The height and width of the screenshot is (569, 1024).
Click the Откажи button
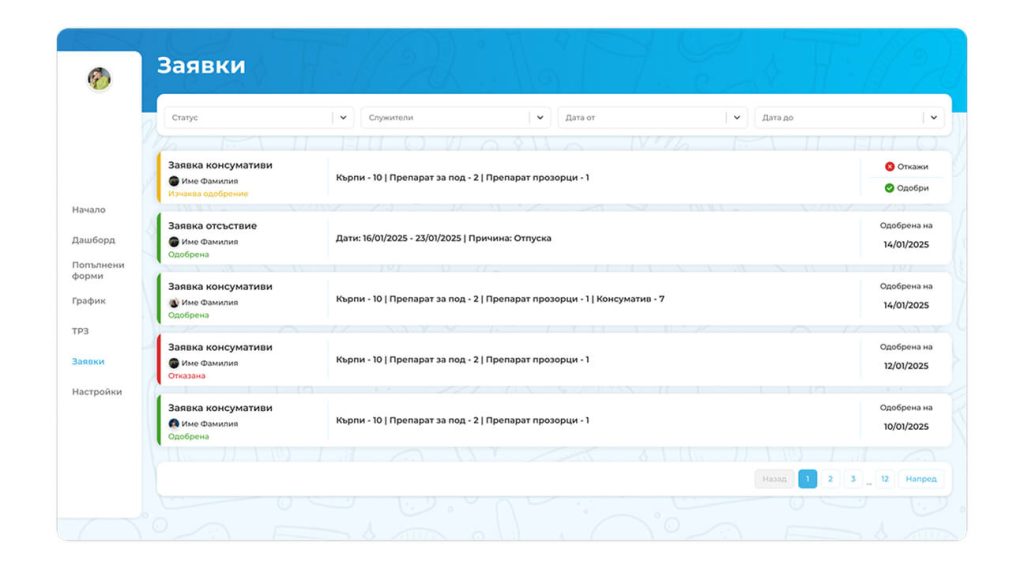pyautogui.click(x=906, y=167)
